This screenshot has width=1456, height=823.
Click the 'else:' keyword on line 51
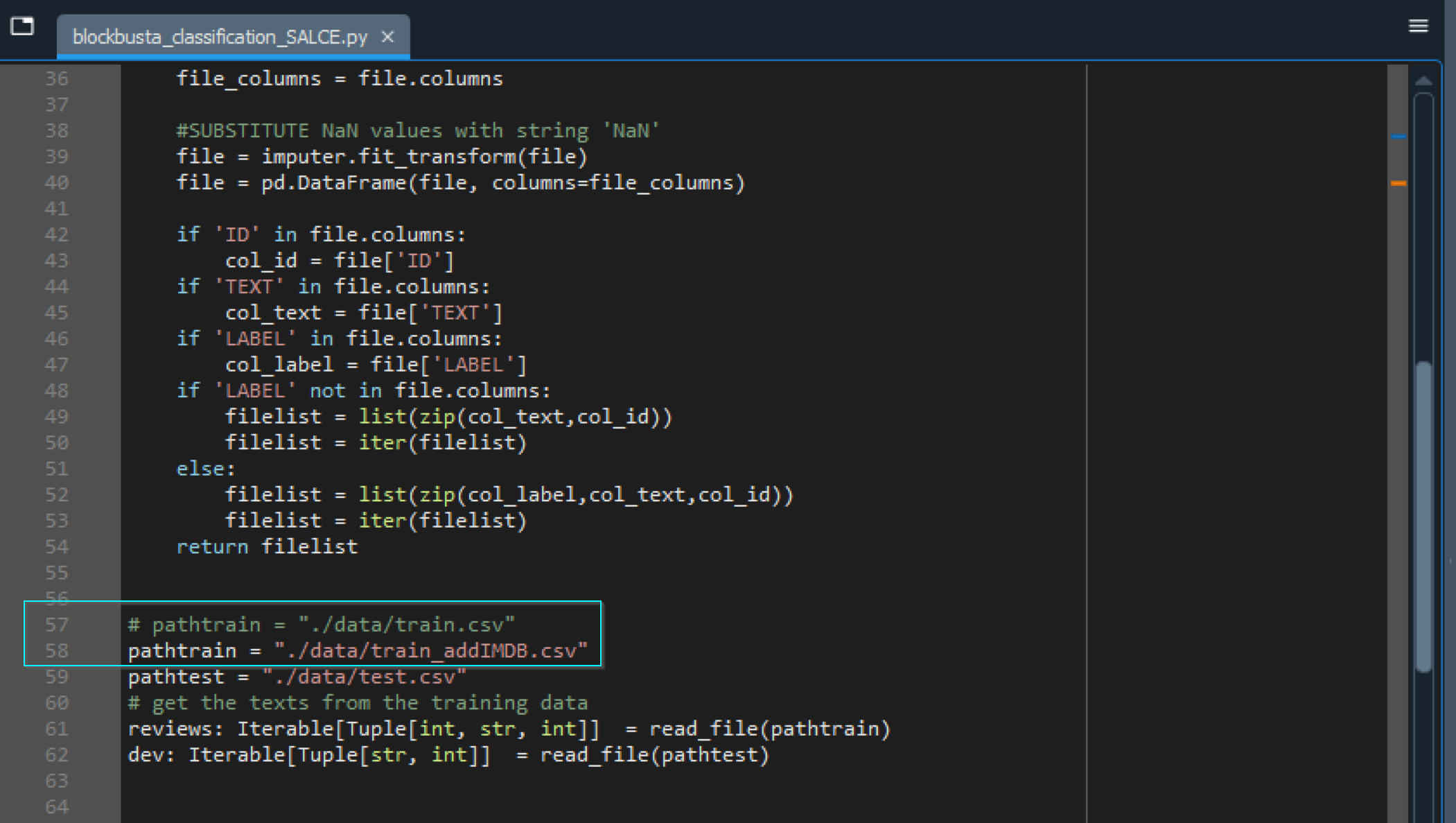pos(206,469)
